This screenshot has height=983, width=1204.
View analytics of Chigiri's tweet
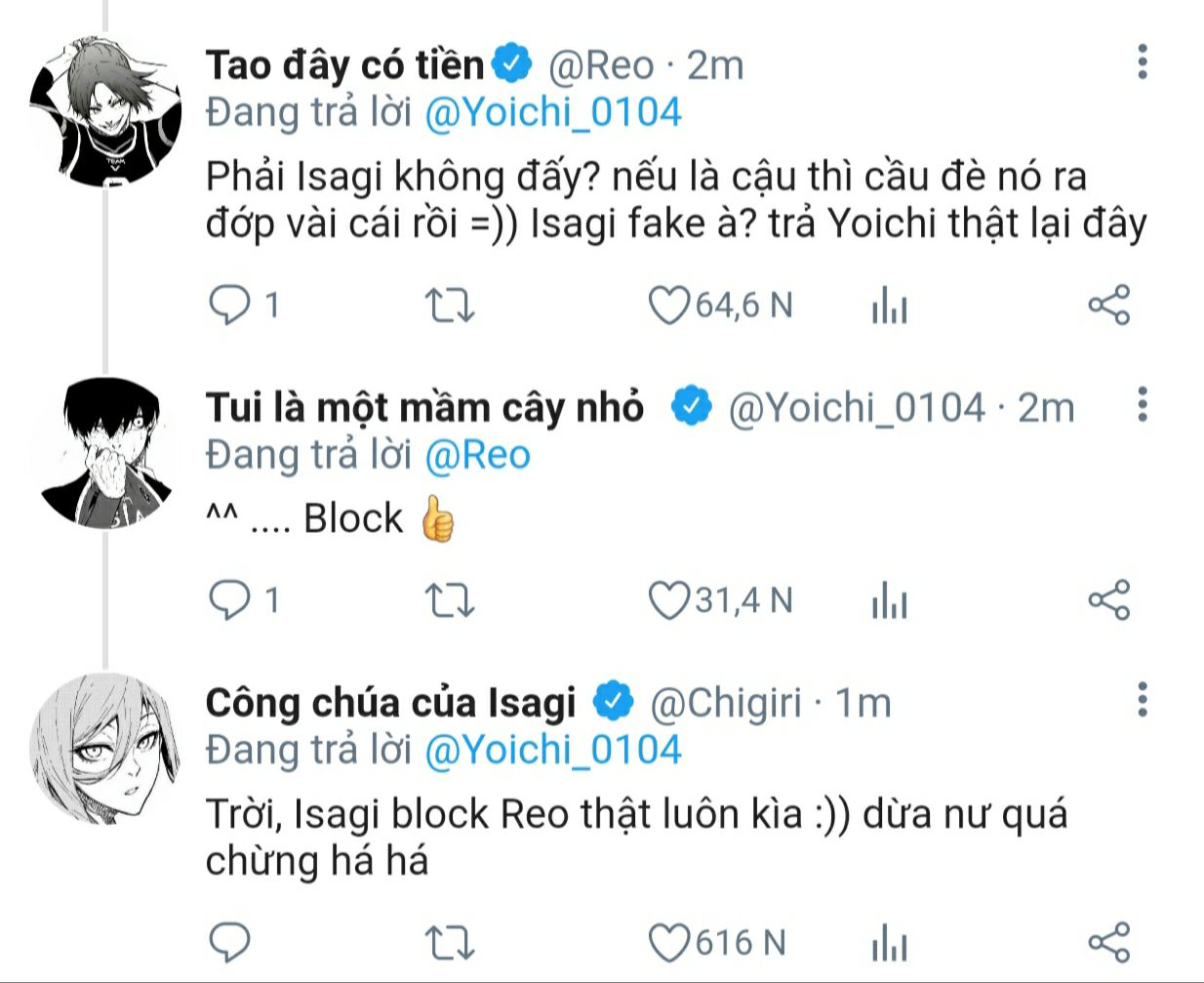click(x=889, y=944)
